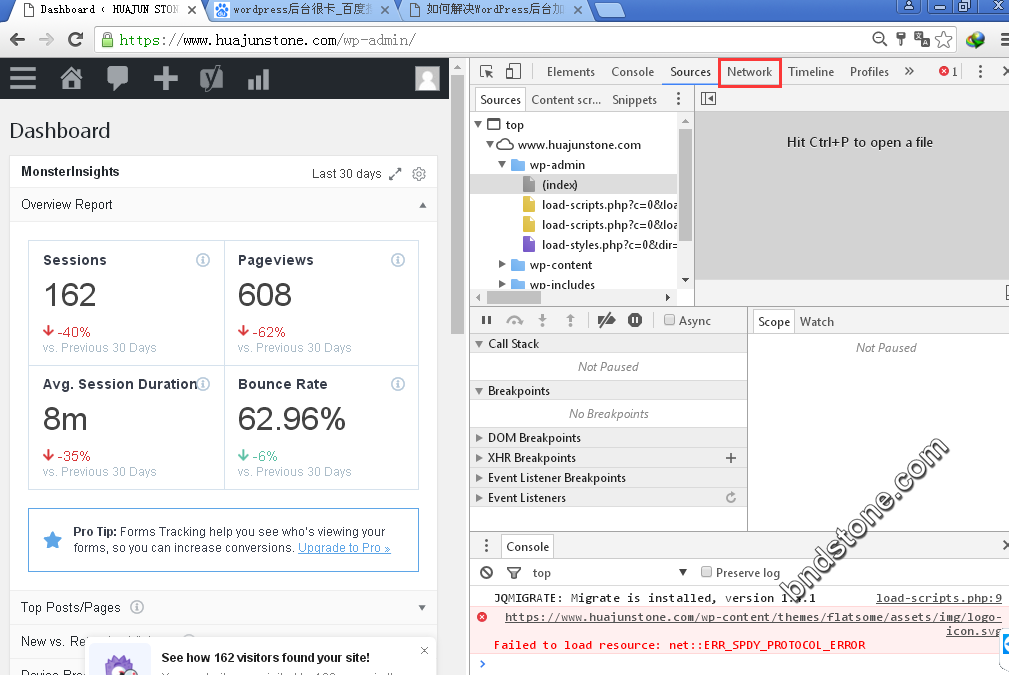Select the (index) file in tree
This screenshot has height=675, width=1009.
[x=559, y=185]
